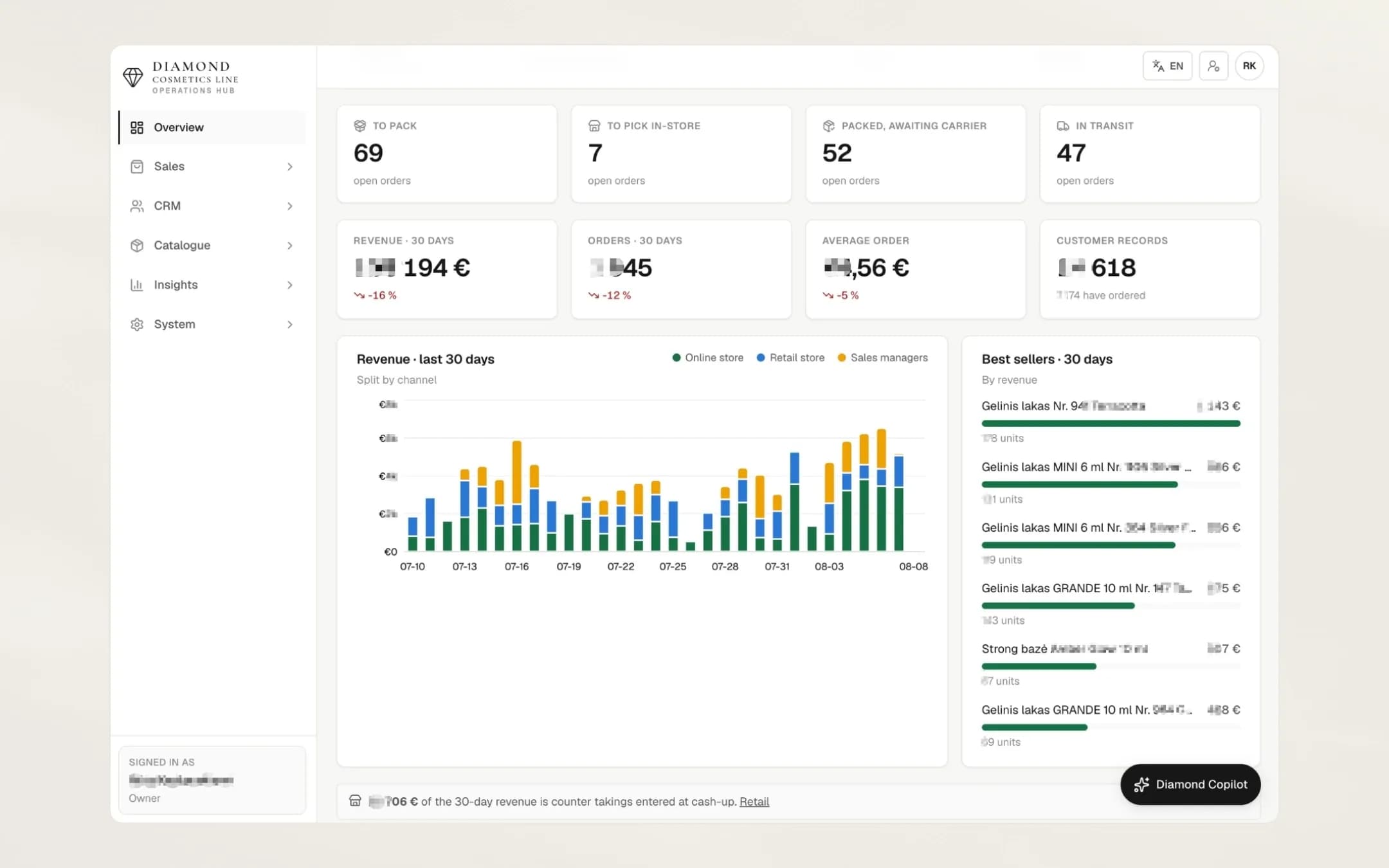Click the blue Retail store legend dot
Viewport: 1389px width, 868px height.
[761, 357]
